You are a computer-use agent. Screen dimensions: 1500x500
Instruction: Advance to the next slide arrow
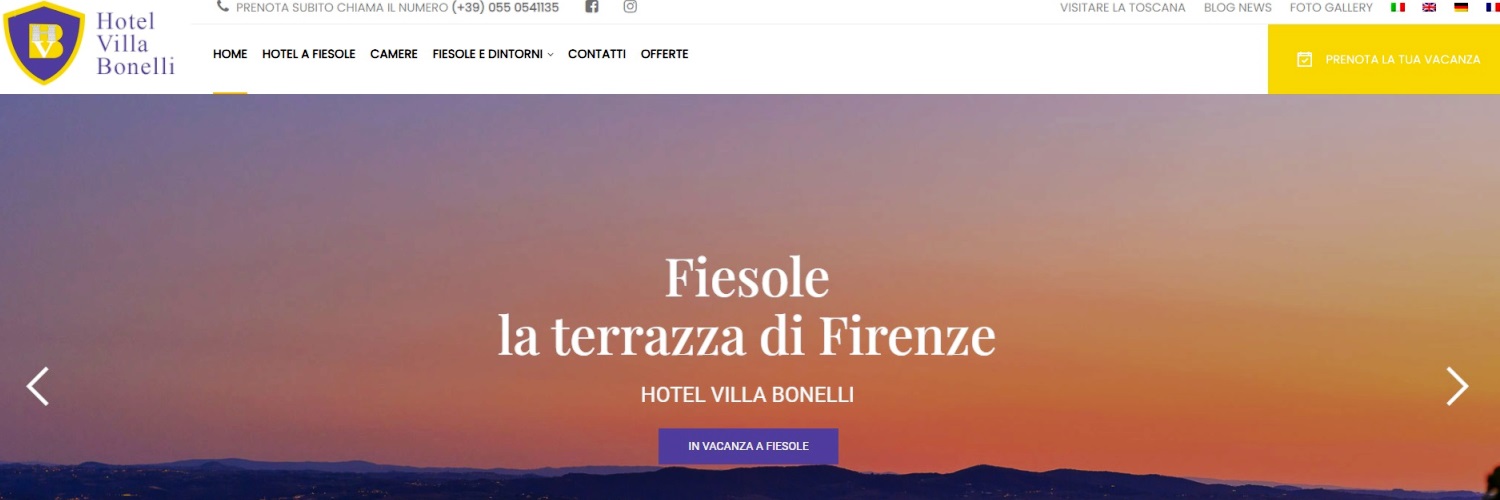pos(1457,386)
